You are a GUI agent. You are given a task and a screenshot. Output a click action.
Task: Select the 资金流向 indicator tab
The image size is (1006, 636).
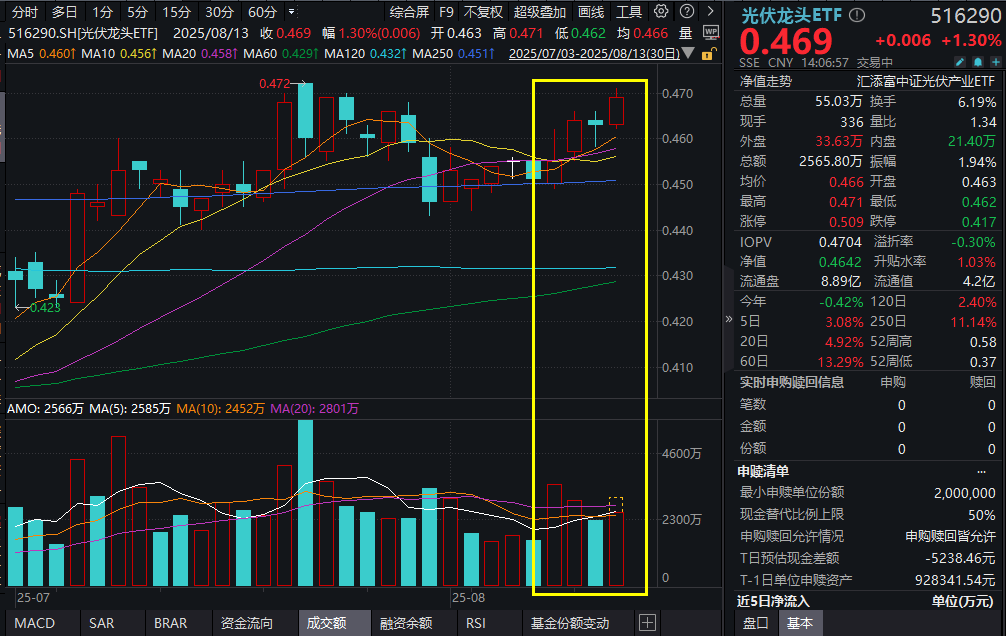(247, 623)
